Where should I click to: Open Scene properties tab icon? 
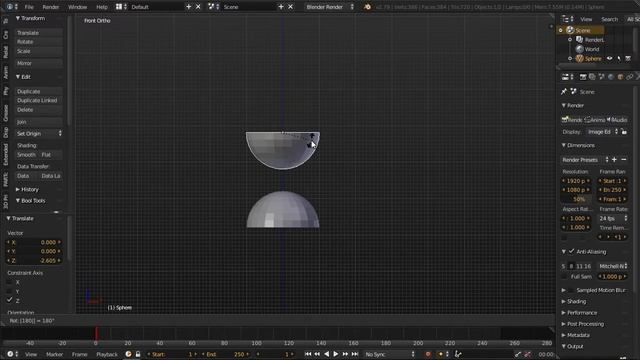(602, 77)
